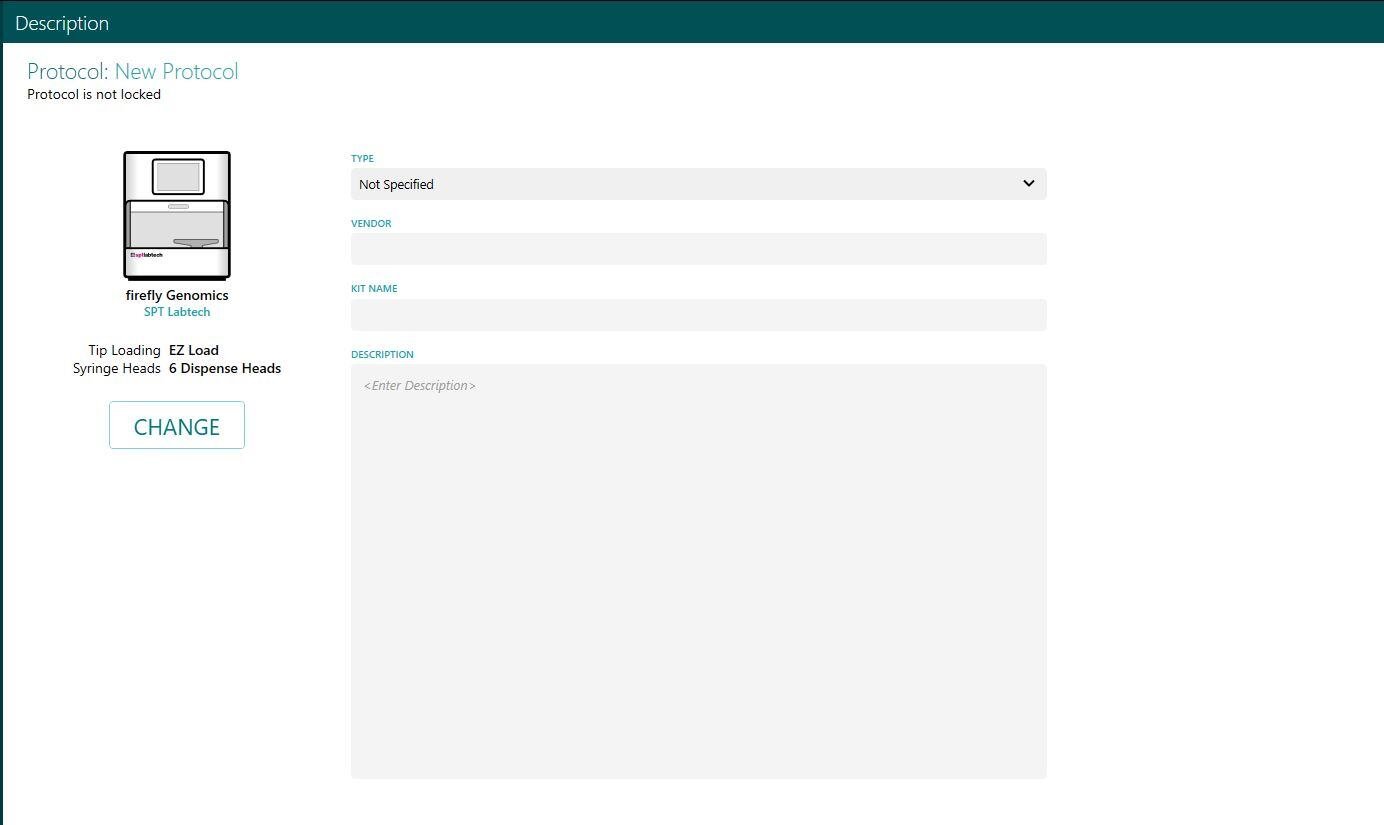Select the firefly Genomics instrument name
Image resolution: width=1384 pixels, height=825 pixels.
pyautogui.click(x=177, y=295)
